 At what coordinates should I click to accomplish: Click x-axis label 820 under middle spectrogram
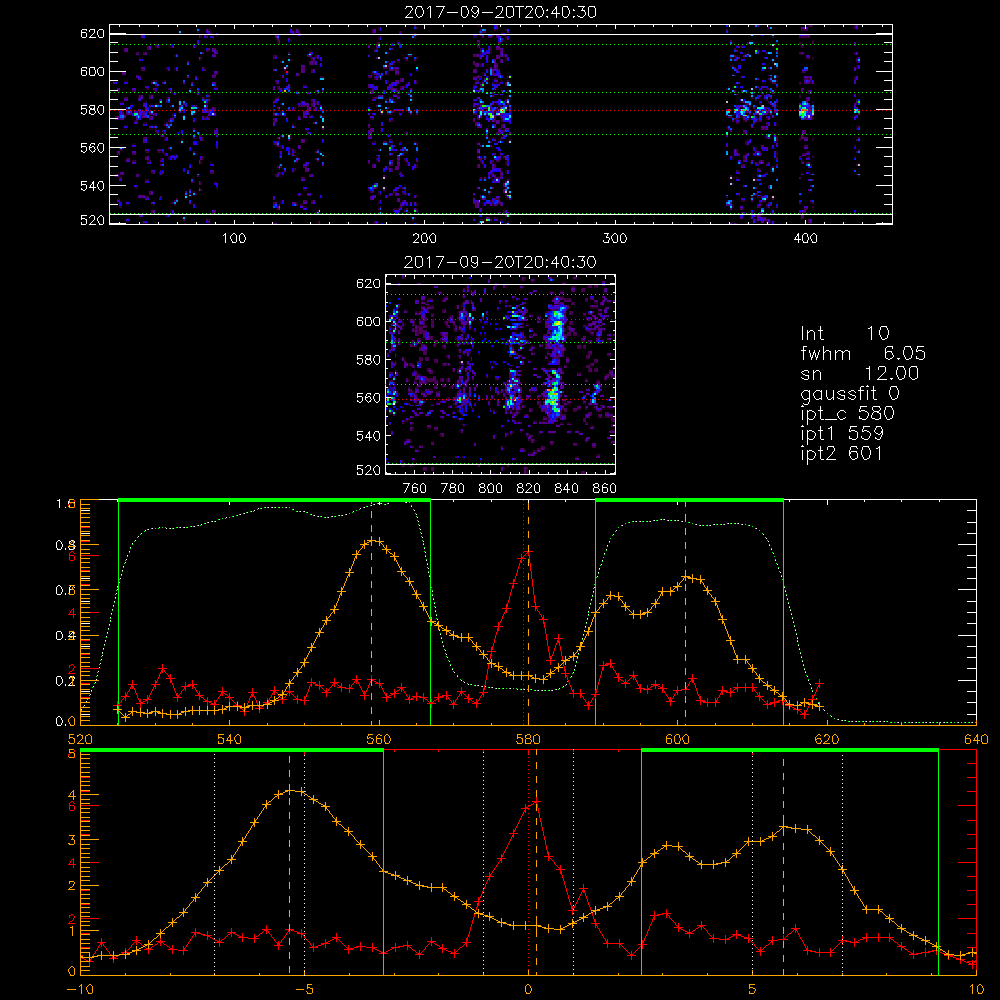tap(529, 489)
